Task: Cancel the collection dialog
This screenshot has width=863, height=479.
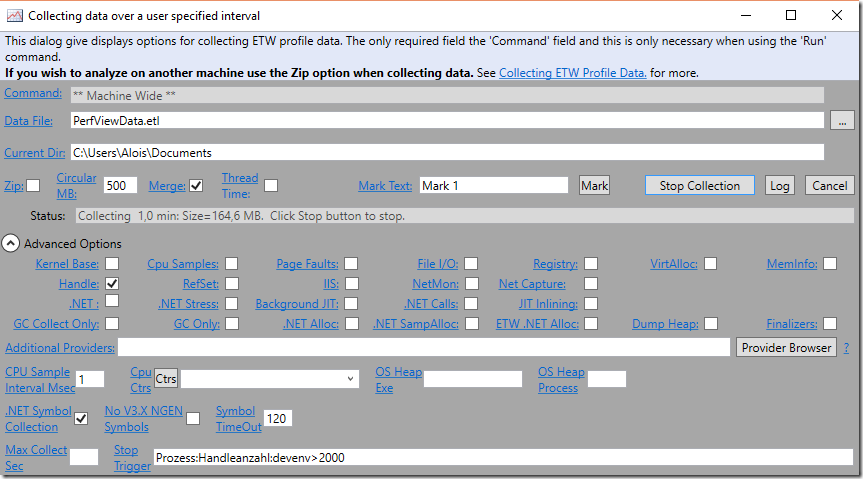Action: [x=829, y=186]
